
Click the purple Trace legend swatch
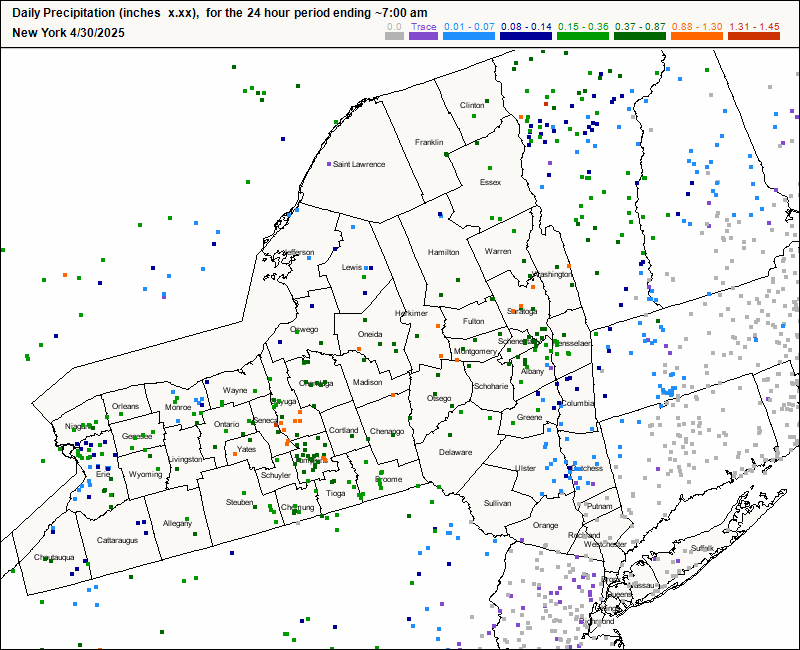423,36
